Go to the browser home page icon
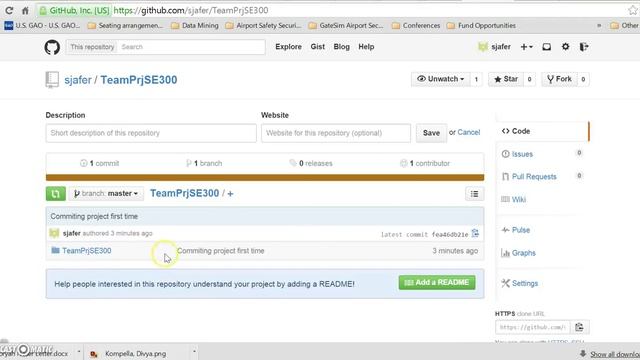Screen dimensions: 640x360 [25, 10]
